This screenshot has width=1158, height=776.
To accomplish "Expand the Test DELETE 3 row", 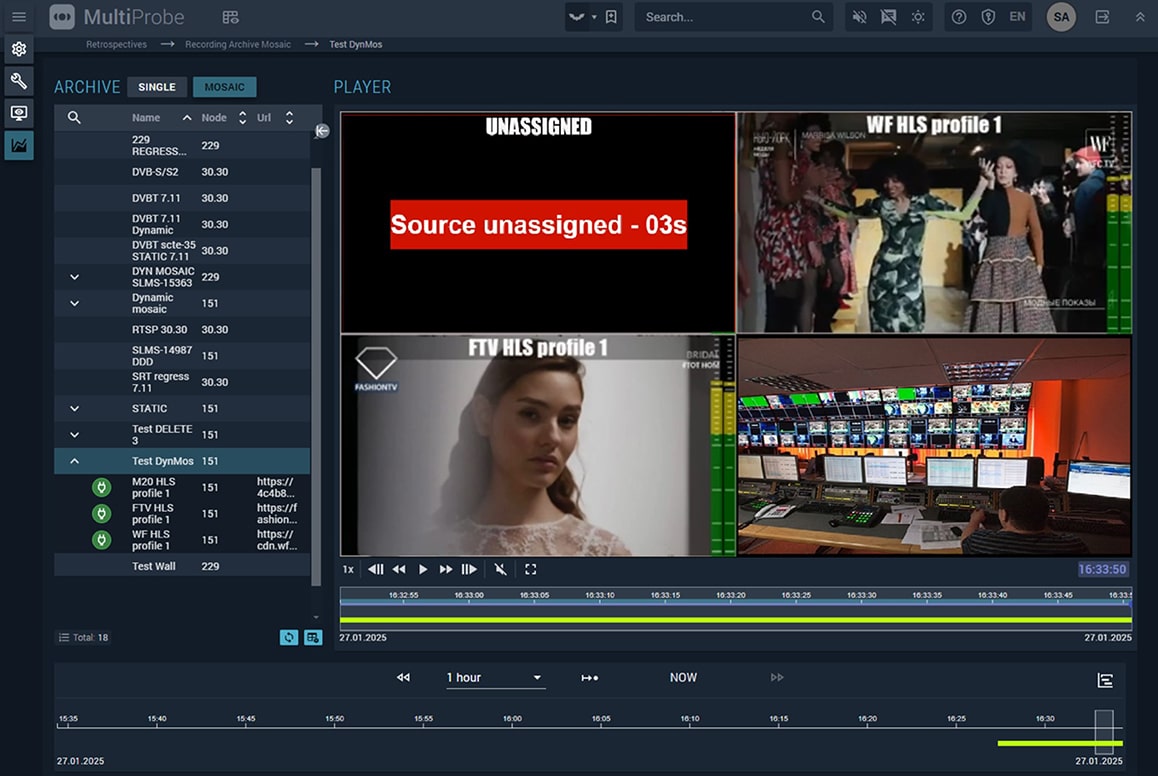I will 75,435.
